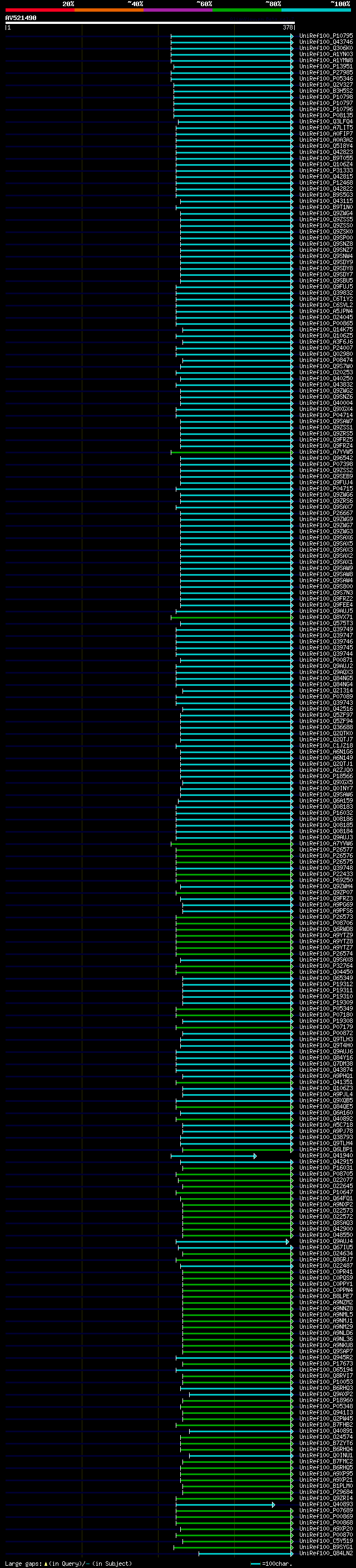This screenshot has height=1568, width=356.
Task: Select the UniRef100_Q945R2 entry
Action: 326,1357
